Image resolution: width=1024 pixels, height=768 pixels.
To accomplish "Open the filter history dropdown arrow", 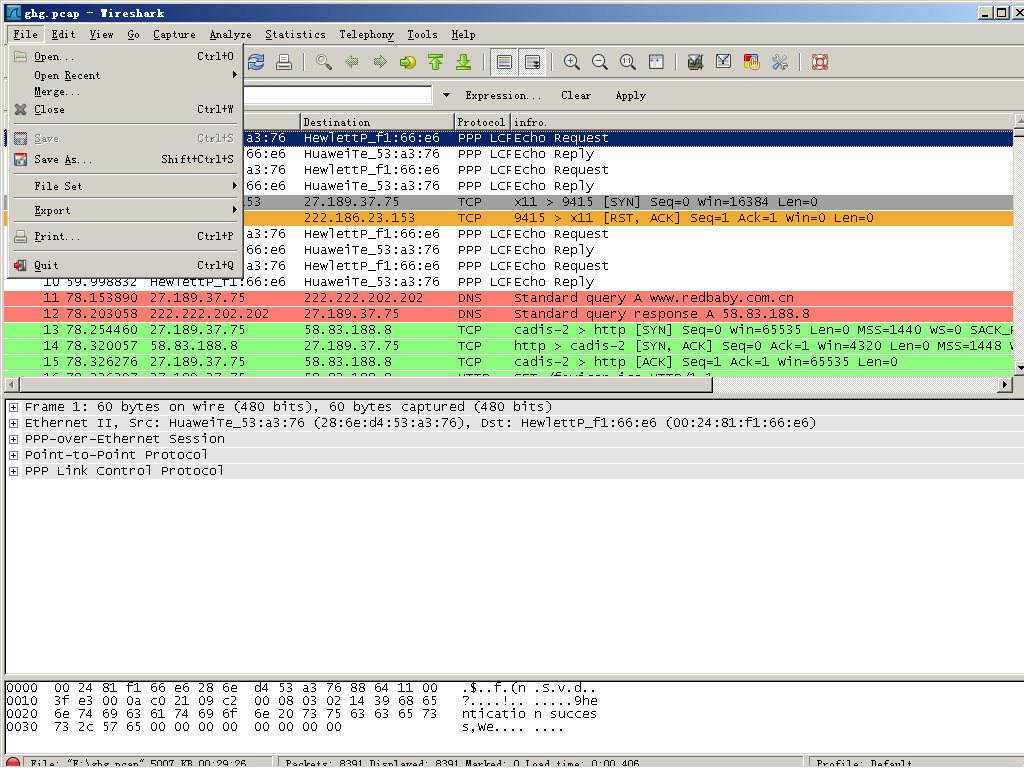I will coord(446,95).
